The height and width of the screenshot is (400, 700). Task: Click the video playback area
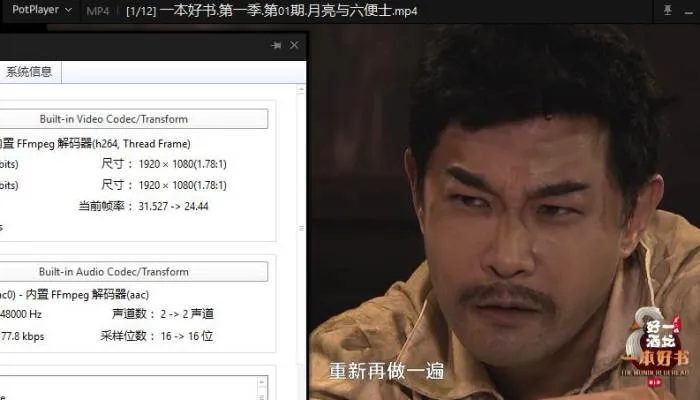pos(504,210)
